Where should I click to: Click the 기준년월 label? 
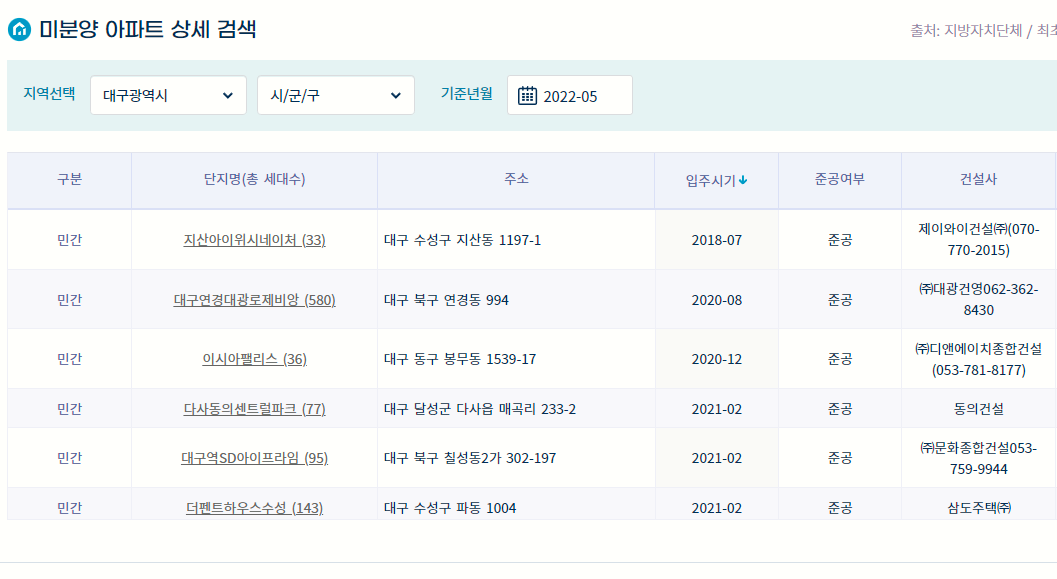tap(466, 94)
